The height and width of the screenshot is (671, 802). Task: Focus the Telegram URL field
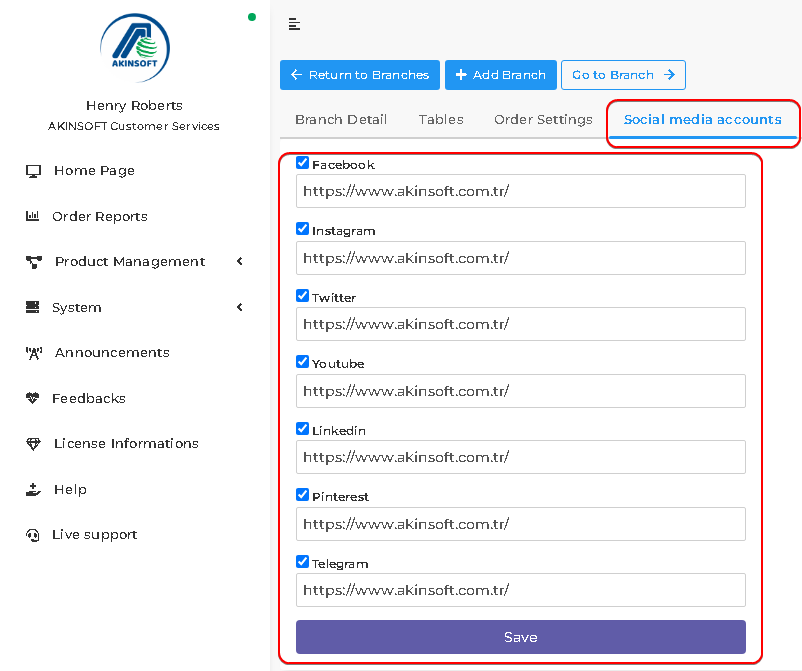[x=521, y=590]
